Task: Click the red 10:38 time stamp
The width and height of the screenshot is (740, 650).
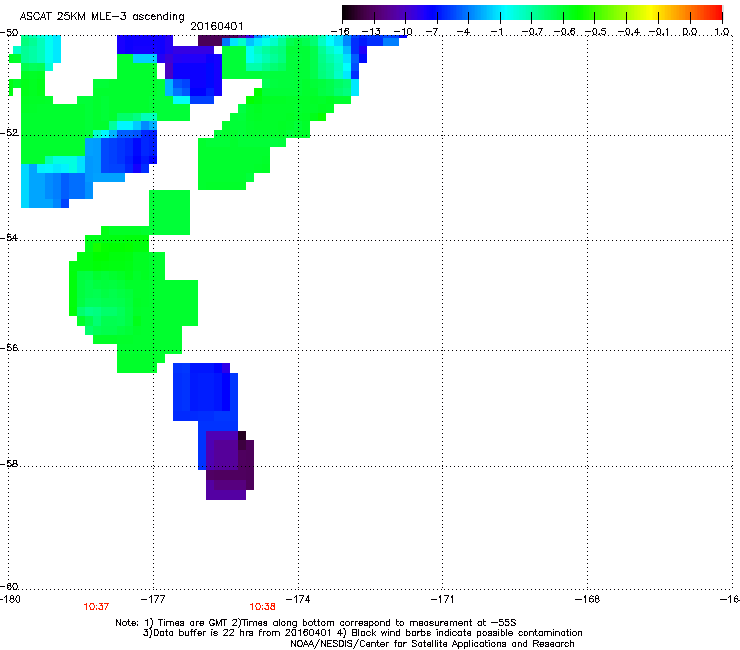Action: pos(262,607)
